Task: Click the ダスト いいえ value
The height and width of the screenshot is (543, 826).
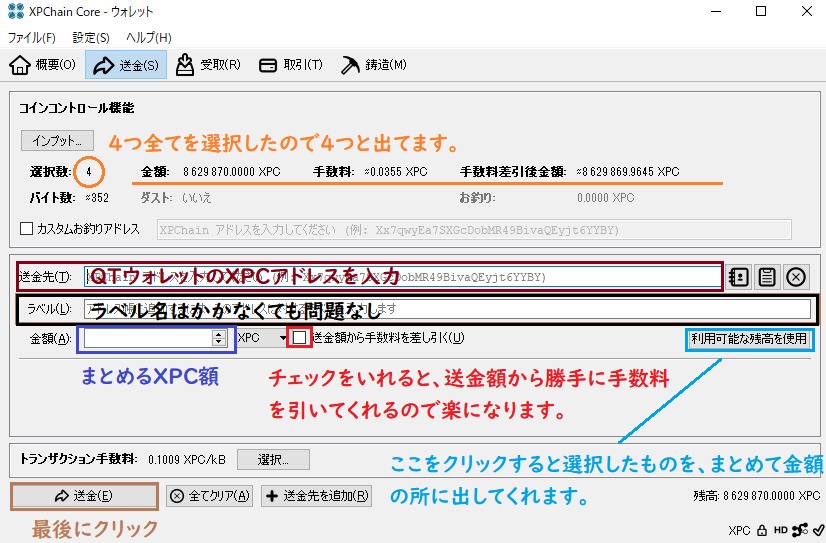Action: [196, 198]
